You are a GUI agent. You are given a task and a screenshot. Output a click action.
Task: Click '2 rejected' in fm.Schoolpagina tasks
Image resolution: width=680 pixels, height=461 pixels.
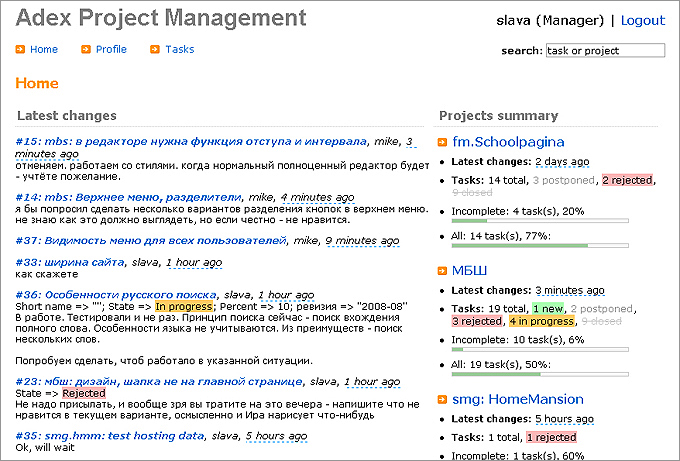click(628, 180)
